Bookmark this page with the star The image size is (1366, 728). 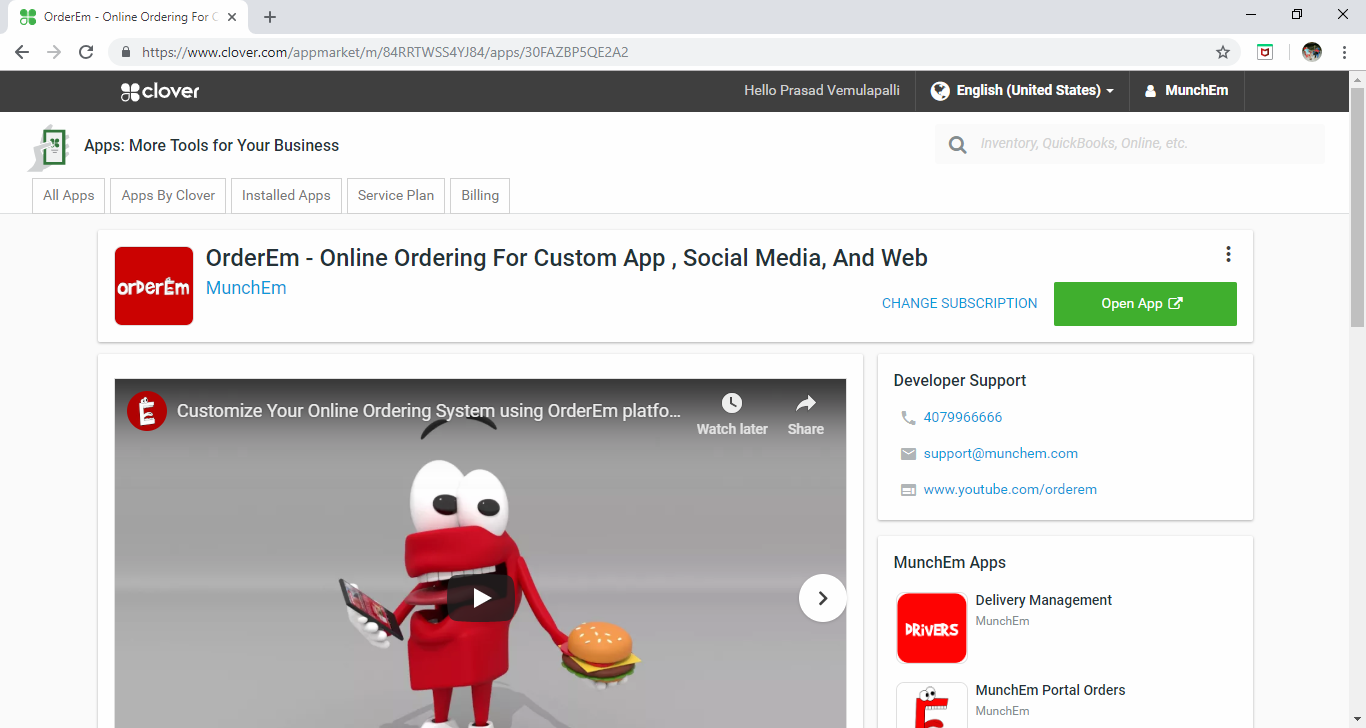pyautogui.click(x=1223, y=52)
